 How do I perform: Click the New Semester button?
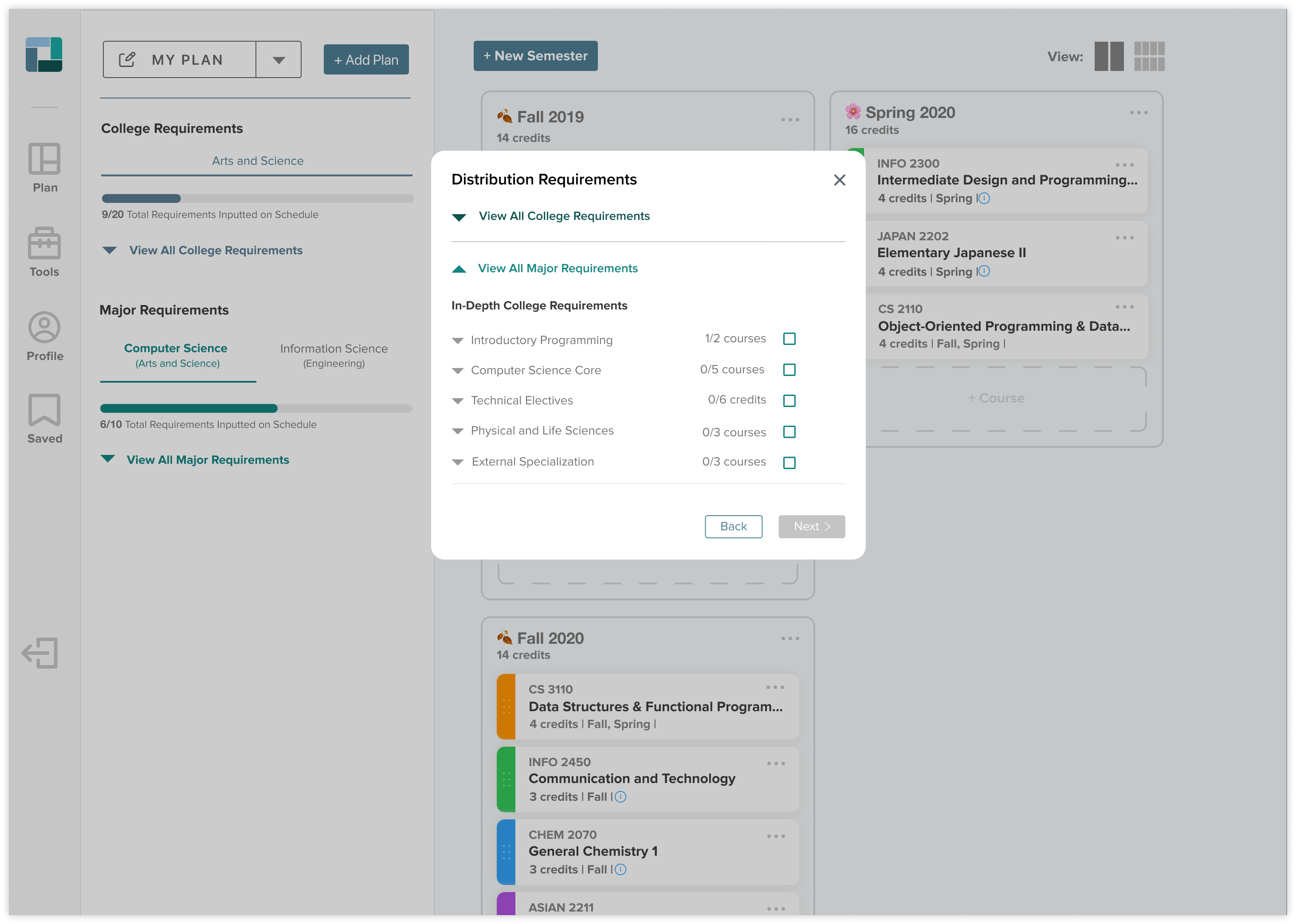pos(535,56)
